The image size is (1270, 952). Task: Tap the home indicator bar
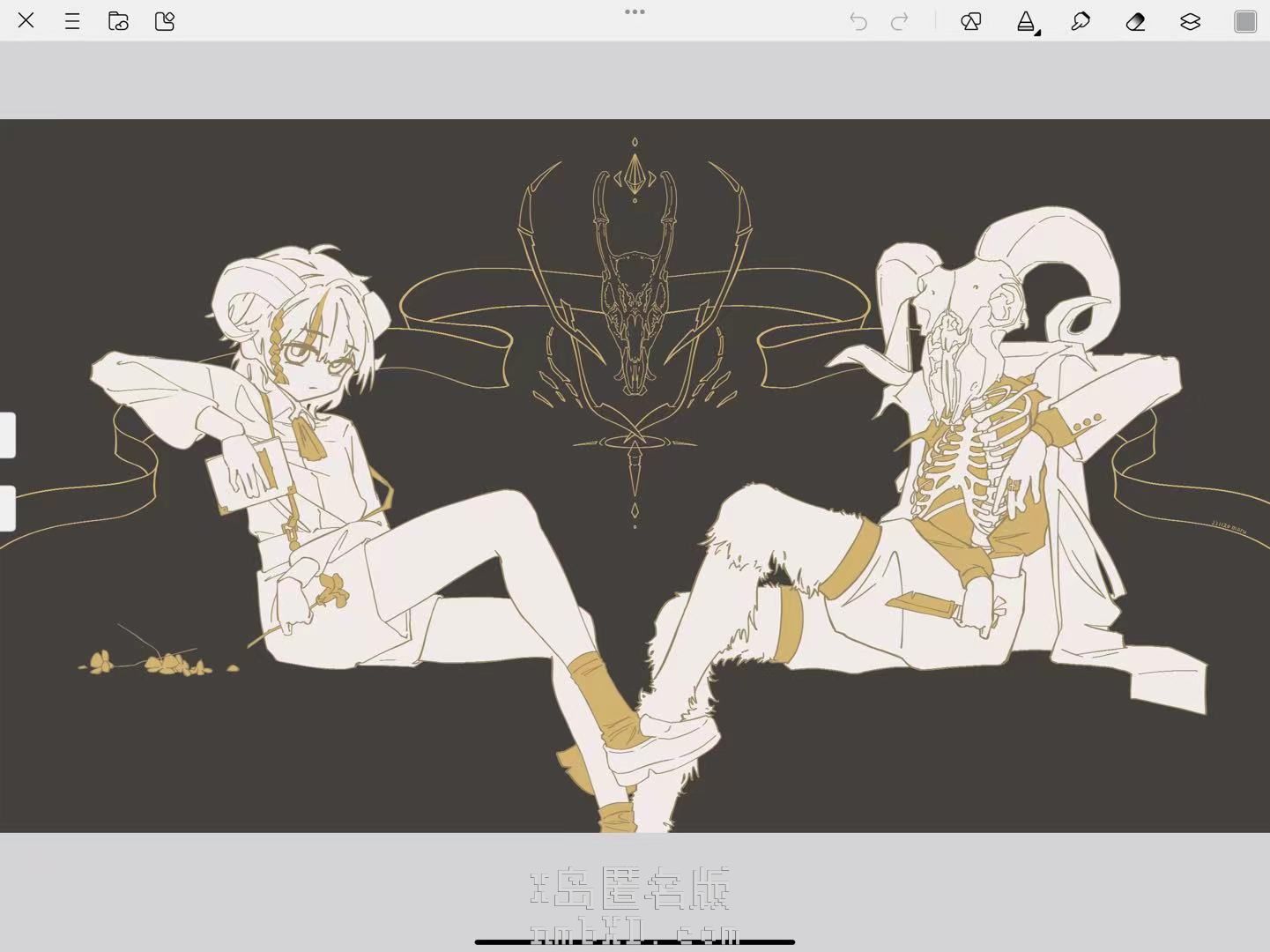coord(635,941)
